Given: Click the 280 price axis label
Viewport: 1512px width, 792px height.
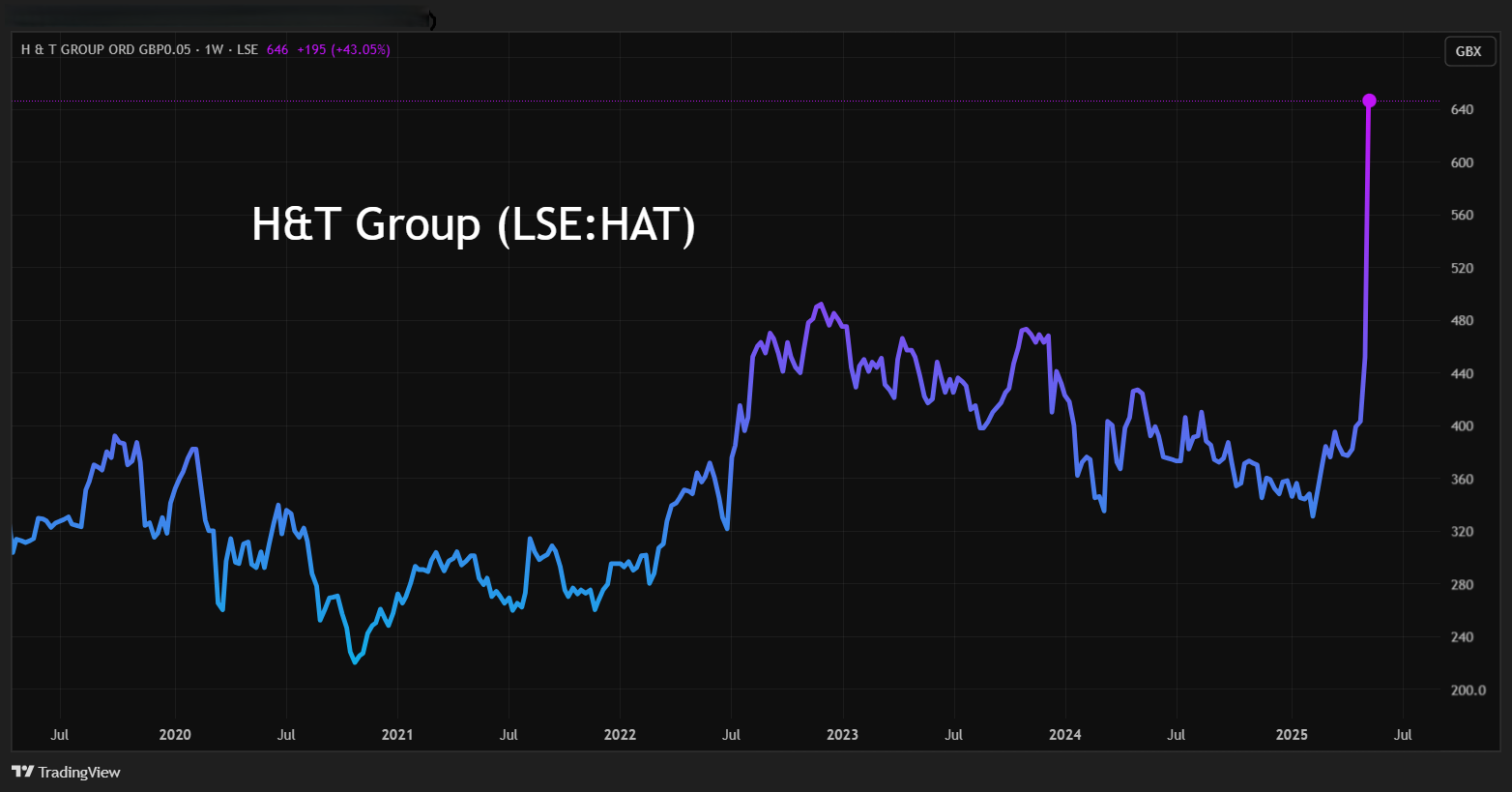Looking at the screenshot, I should point(1462,584).
